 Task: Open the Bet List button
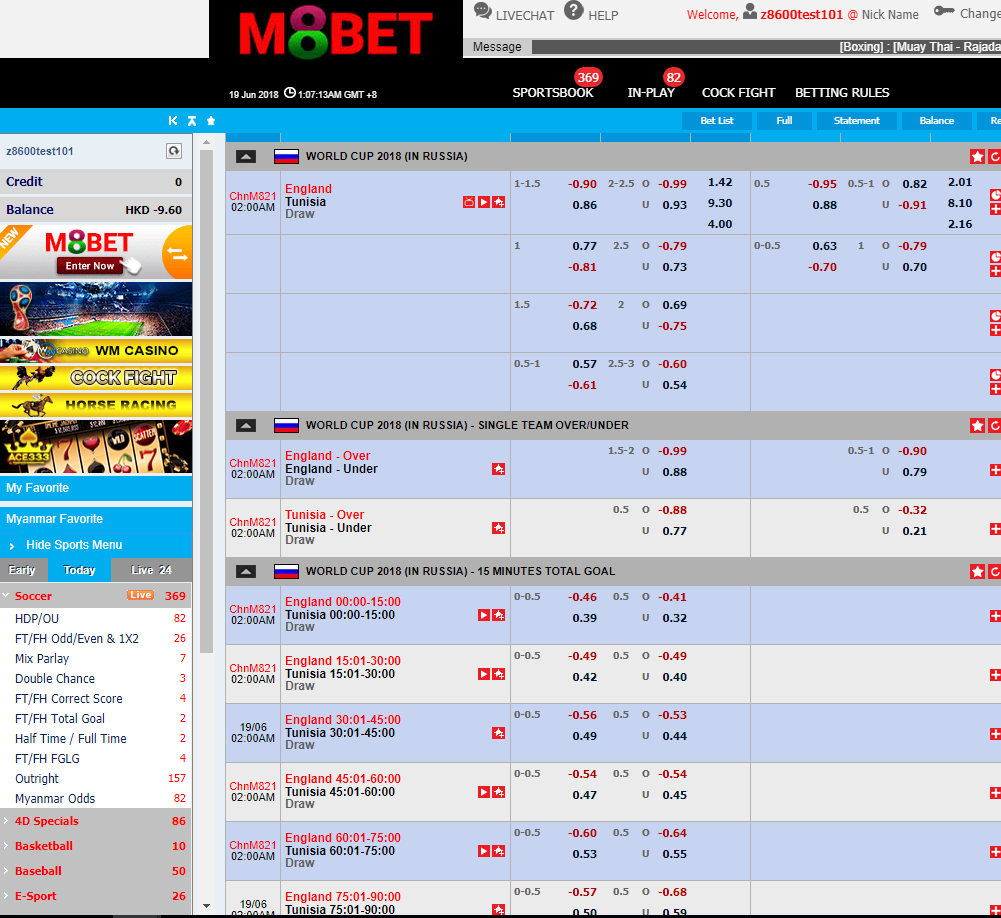716,121
